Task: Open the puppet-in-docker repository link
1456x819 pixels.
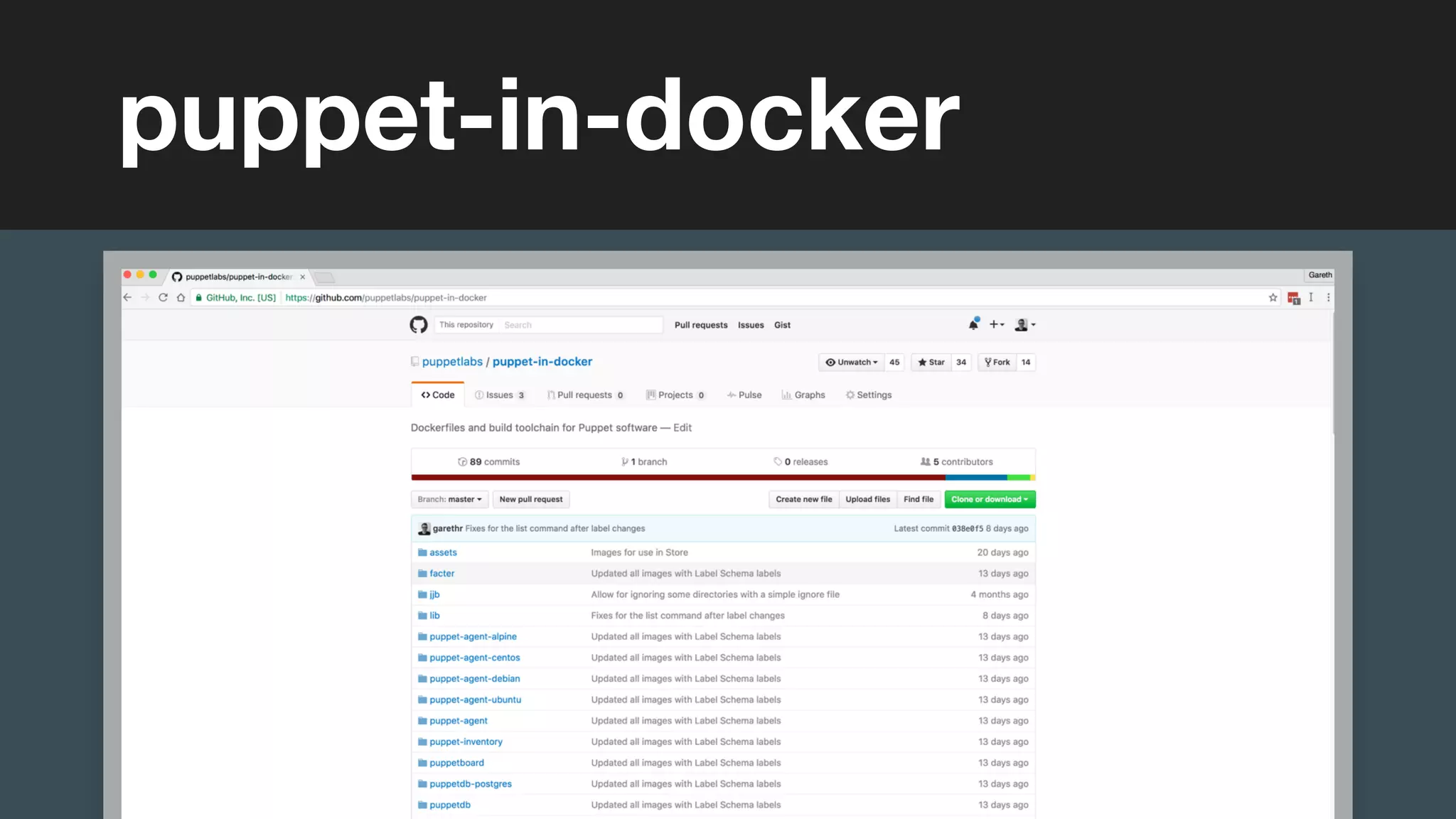Action: 542,362
